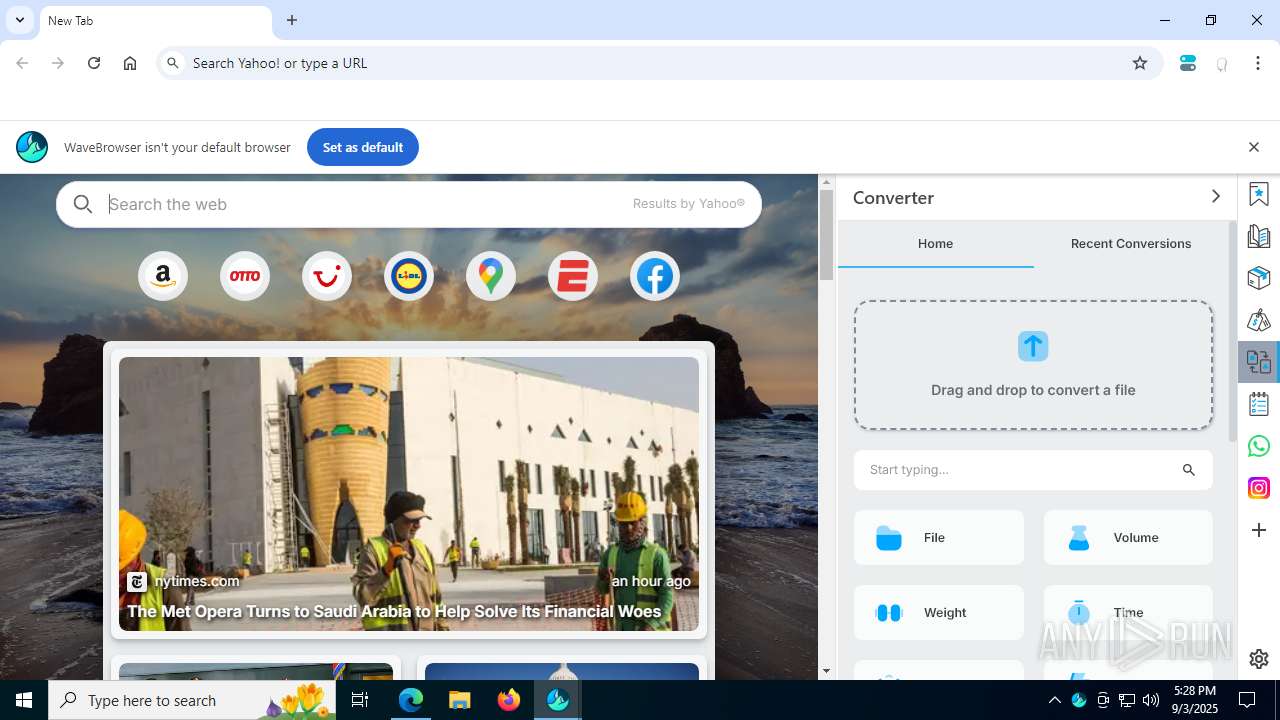This screenshot has width=1280, height=720.
Task: Click the address bar URL field
Action: pyautogui.click(x=659, y=63)
